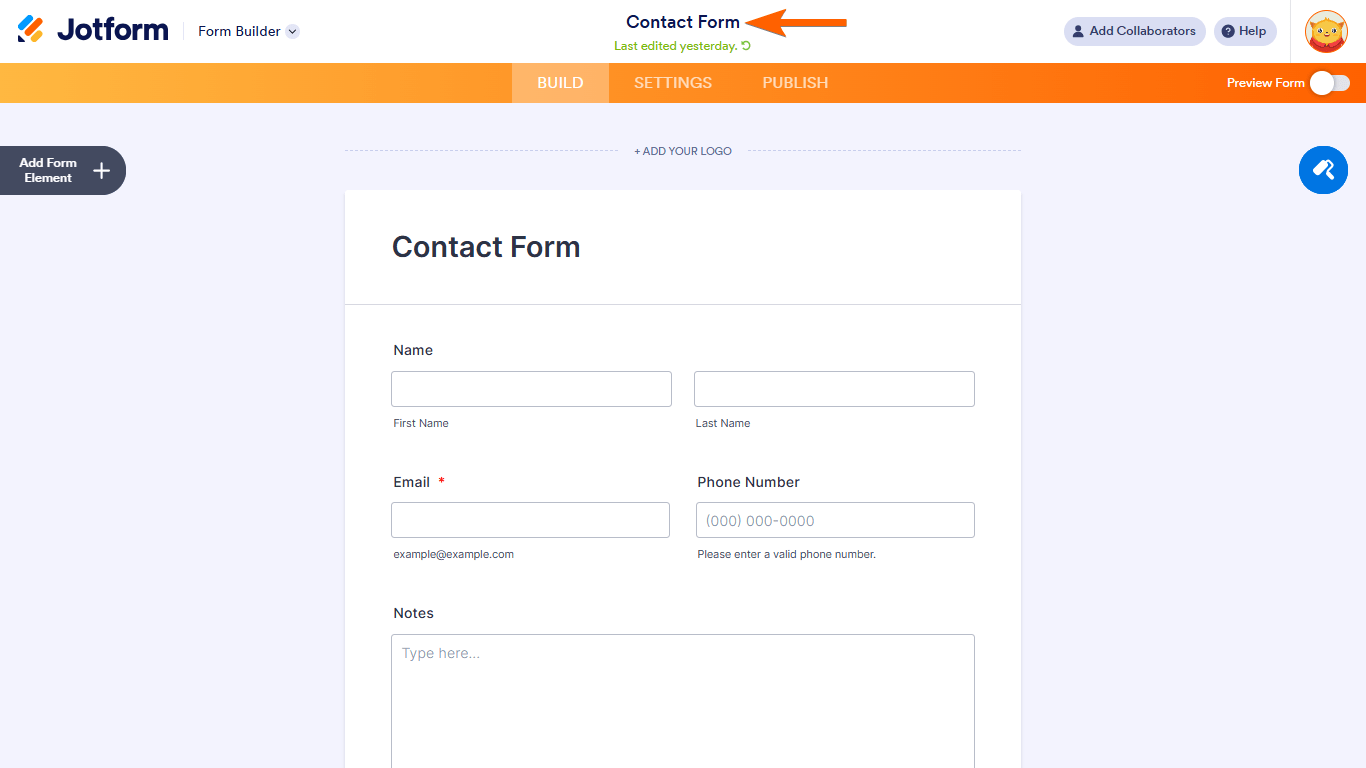Switch preview mode using the orange toggle switch

1332,83
